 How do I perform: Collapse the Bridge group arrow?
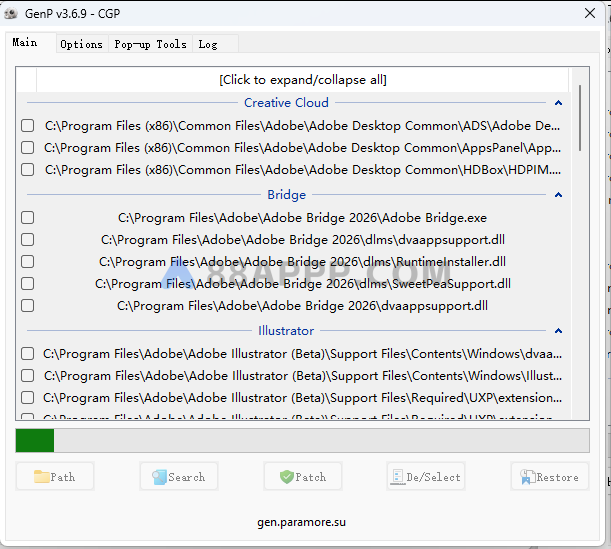558,195
